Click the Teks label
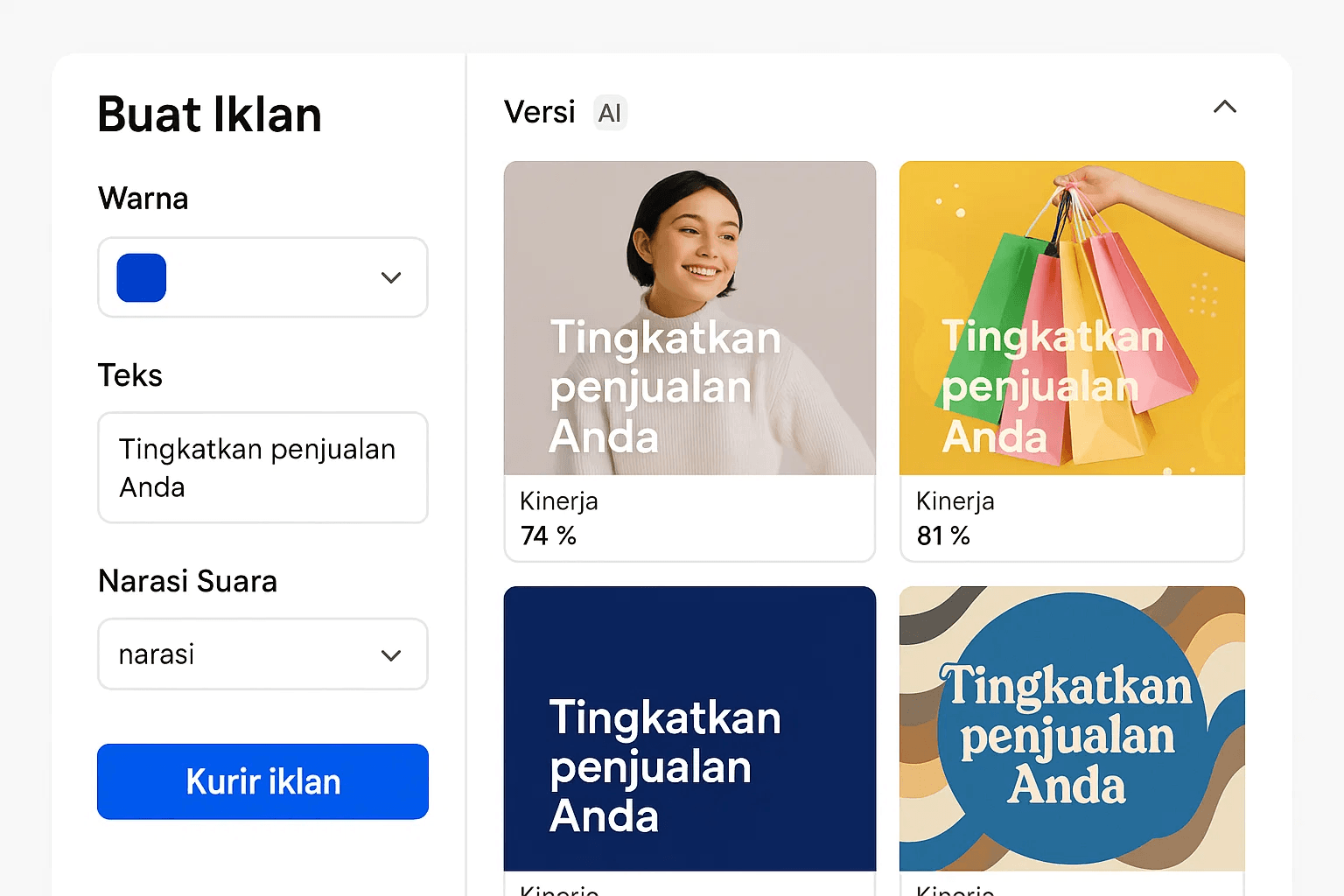This screenshot has width=1344, height=896. 130,375
